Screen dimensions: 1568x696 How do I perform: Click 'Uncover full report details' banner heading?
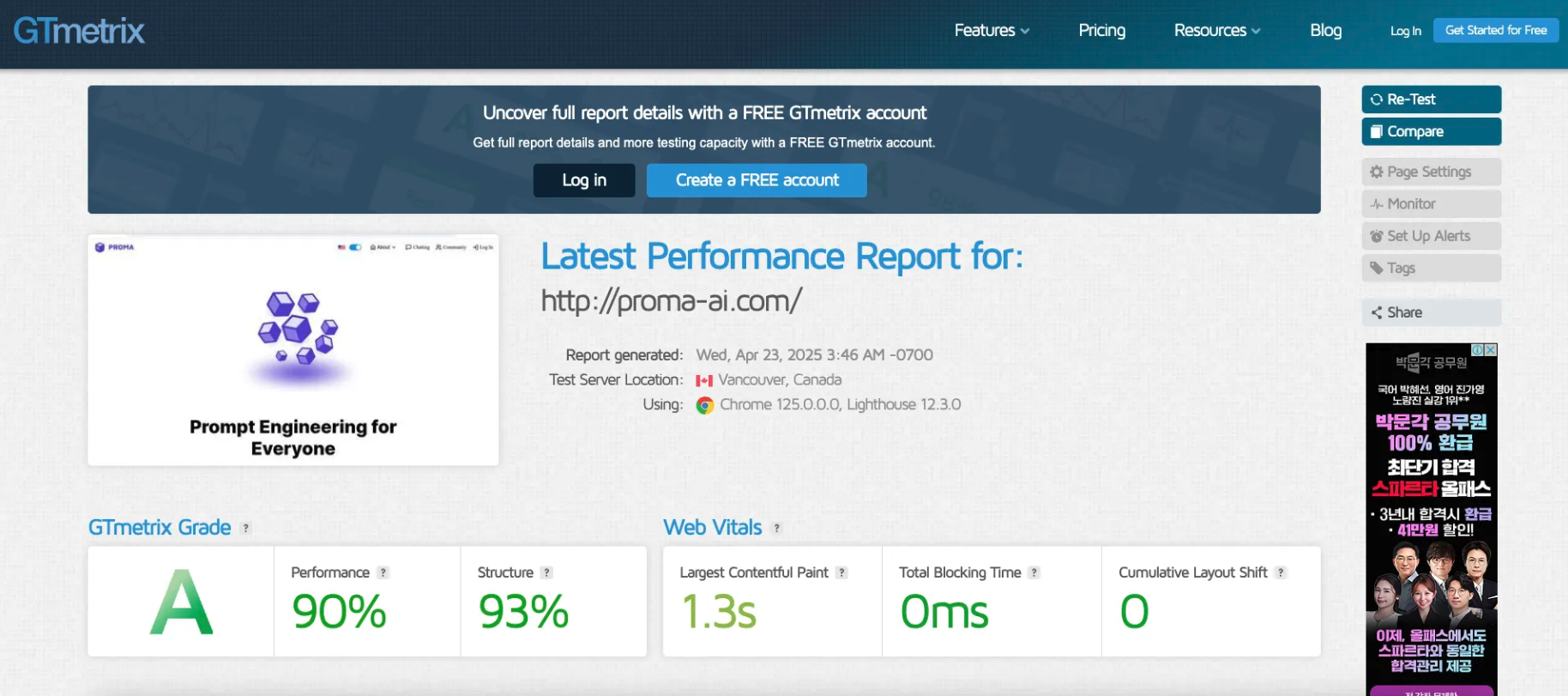point(704,113)
